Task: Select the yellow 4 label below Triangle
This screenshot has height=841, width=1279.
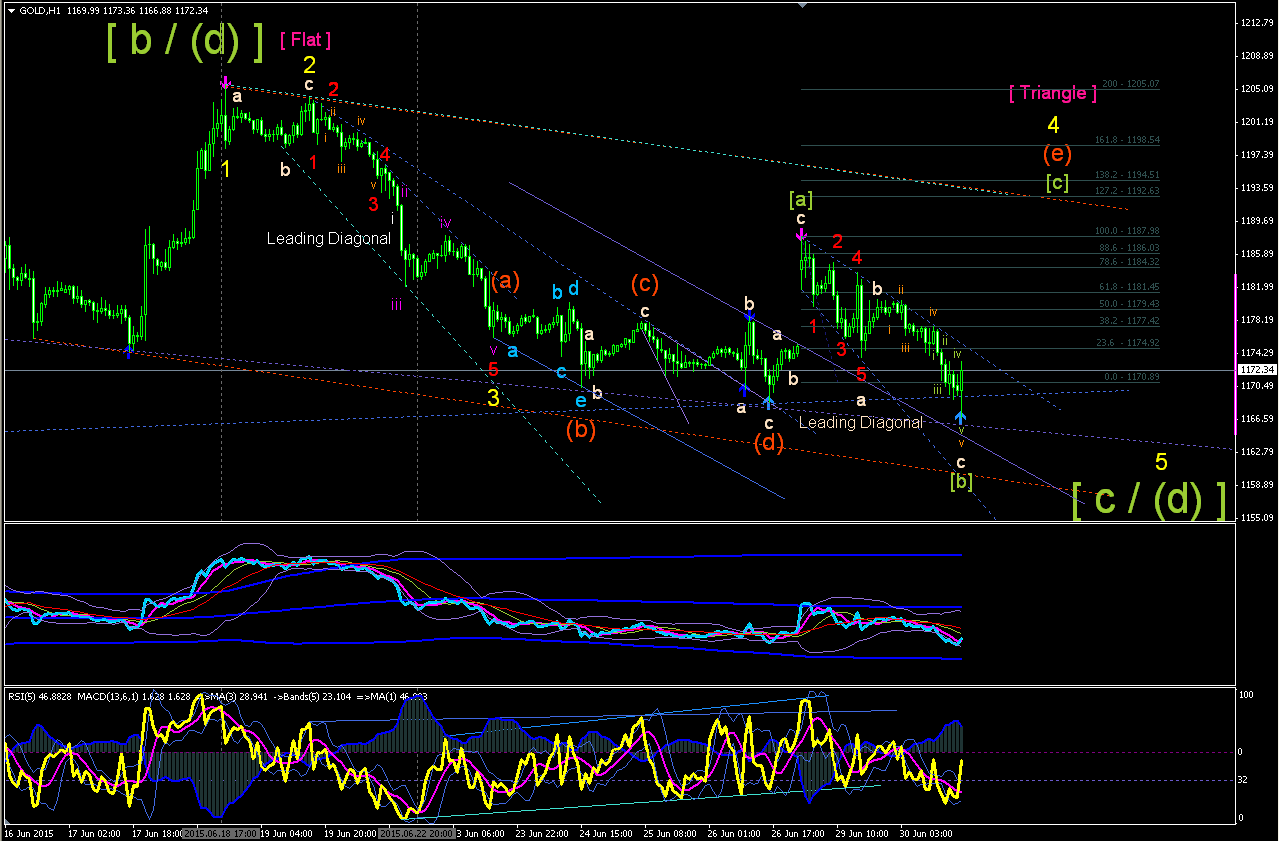Action: click(1053, 125)
